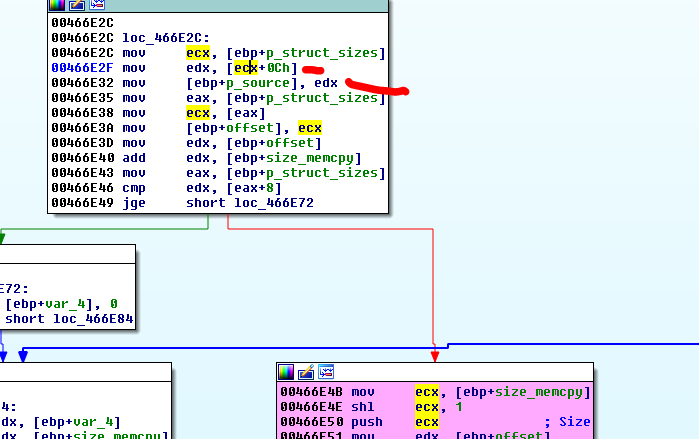
Task: Click the group nodes icon on top block
Action: point(91,6)
